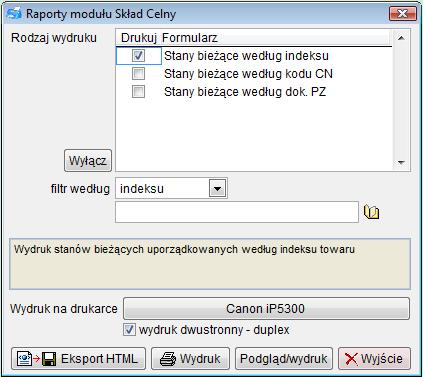The width and height of the screenshot is (423, 377).
Task: Check 'Stany bieżące według dok. PZ' checkbox
Action: click(138, 91)
